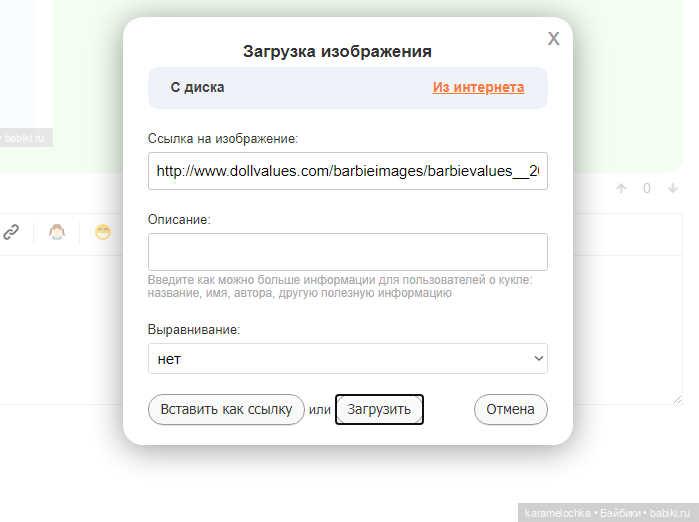Click the karamelochka watermark at bottom right

(x=607, y=512)
